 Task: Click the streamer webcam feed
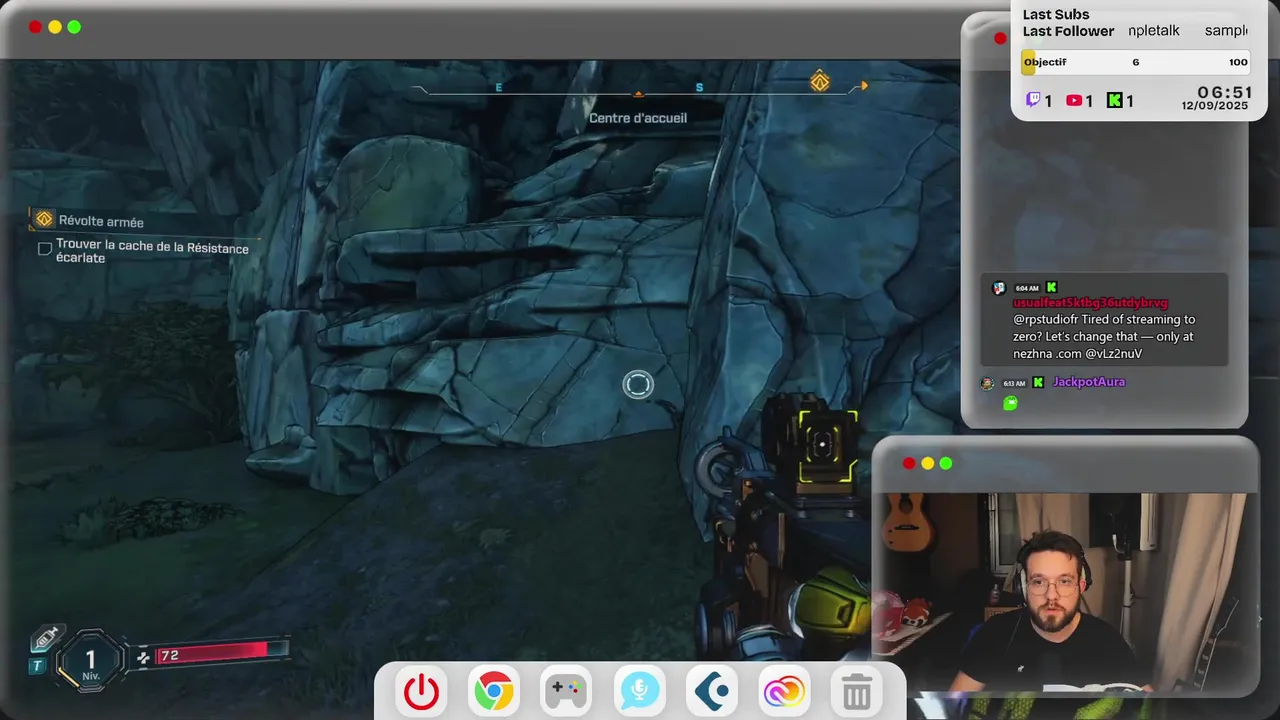tap(1065, 593)
